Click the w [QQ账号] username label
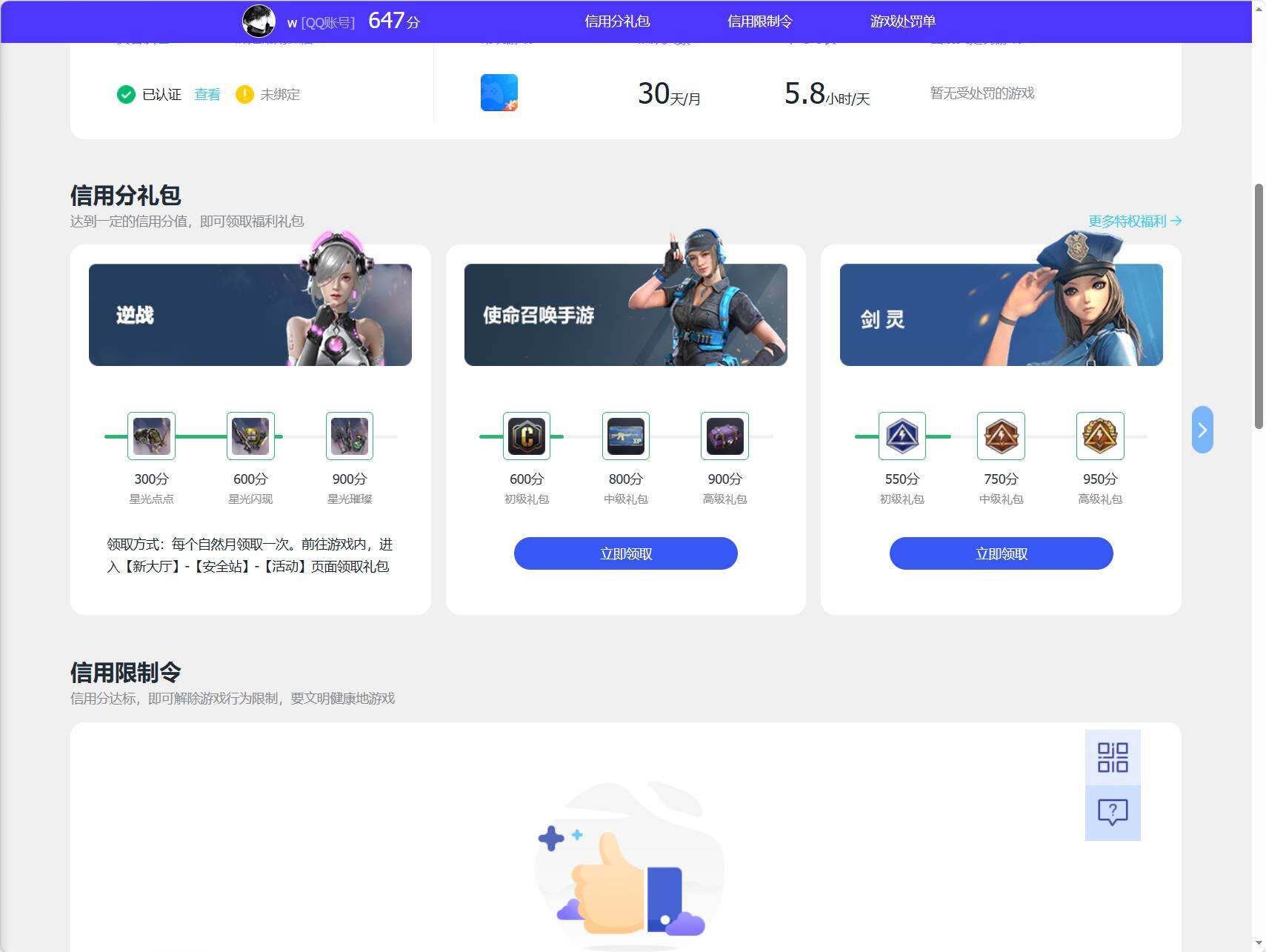The height and width of the screenshot is (952, 1266). pyautogui.click(x=321, y=23)
